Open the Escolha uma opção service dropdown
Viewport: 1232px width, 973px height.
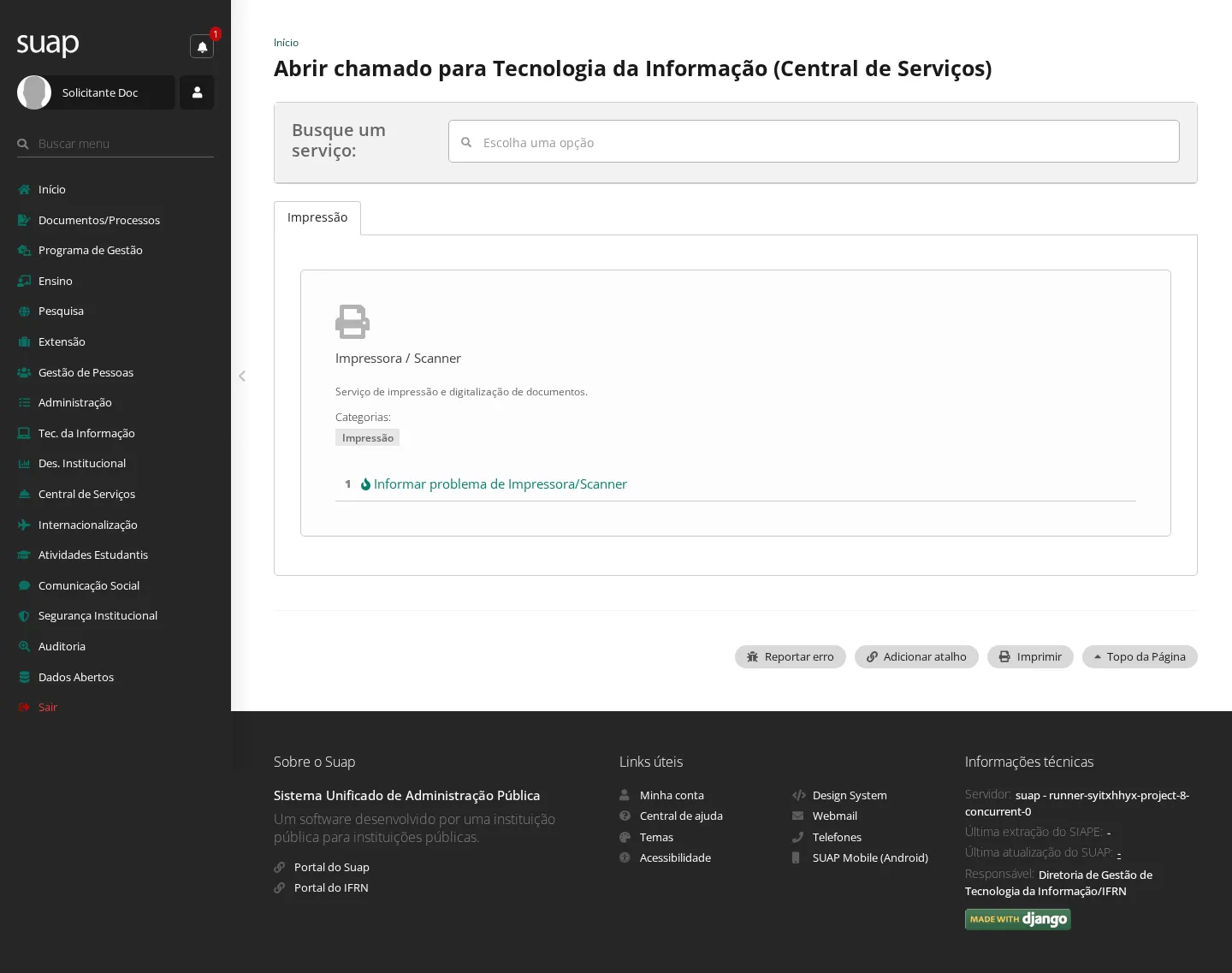point(814,141)
